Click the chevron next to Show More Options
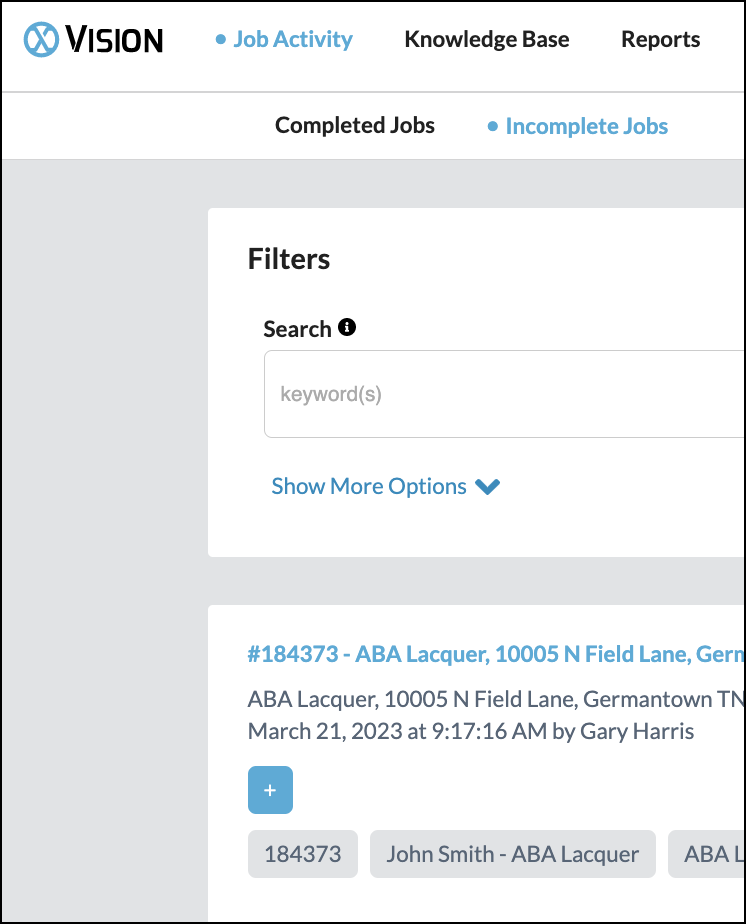746x924 pixels. [488, 487]
